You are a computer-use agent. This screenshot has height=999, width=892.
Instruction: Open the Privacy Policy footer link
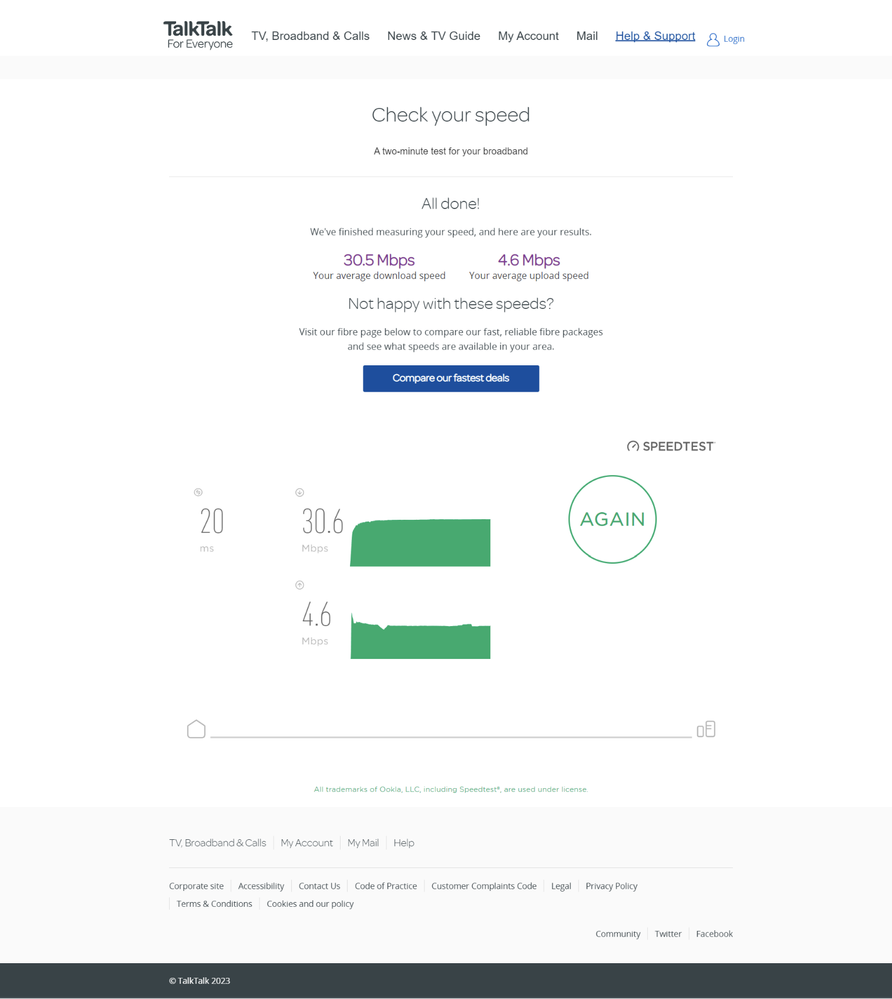[x=611, y=886]
